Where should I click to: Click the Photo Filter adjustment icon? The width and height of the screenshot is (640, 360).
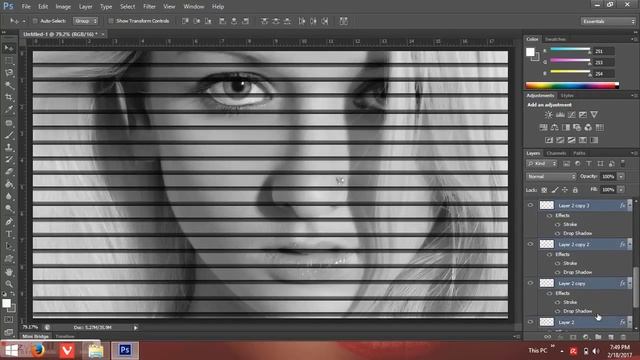pyautogui.click(x=577, y=127)
